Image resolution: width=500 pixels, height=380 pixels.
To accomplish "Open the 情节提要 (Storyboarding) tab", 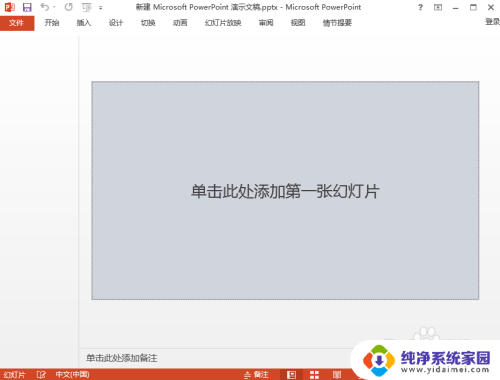I will click(x=337, y=23).
